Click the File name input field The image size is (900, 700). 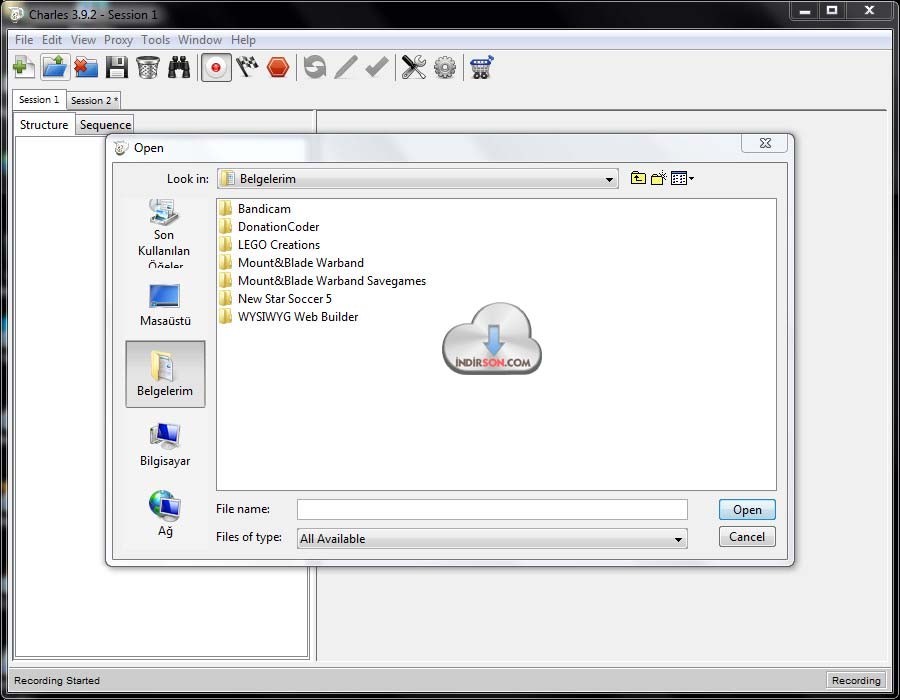(492, 510)
